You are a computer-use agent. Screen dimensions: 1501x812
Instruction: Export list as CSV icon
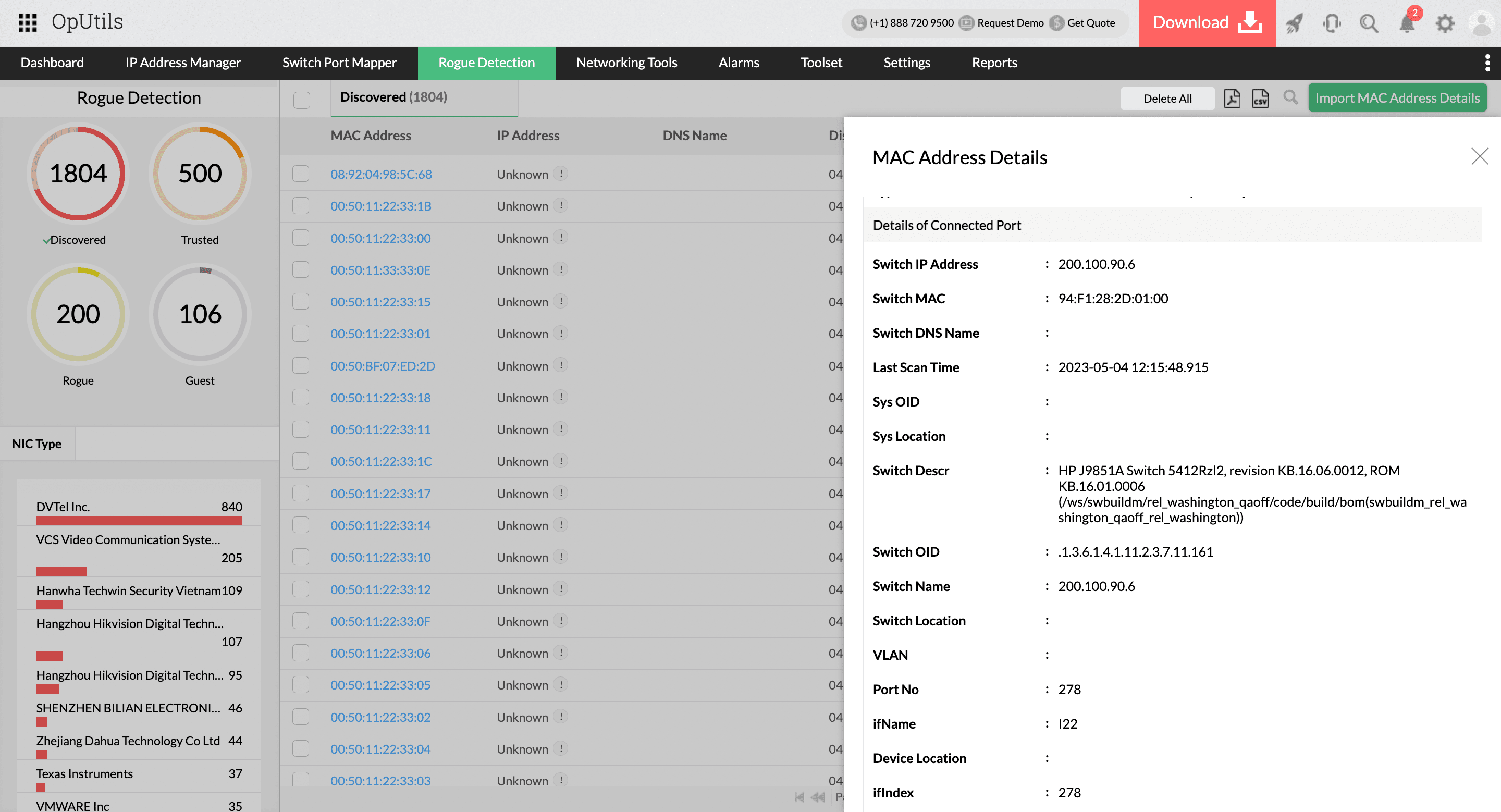(x=1260, y=98)
